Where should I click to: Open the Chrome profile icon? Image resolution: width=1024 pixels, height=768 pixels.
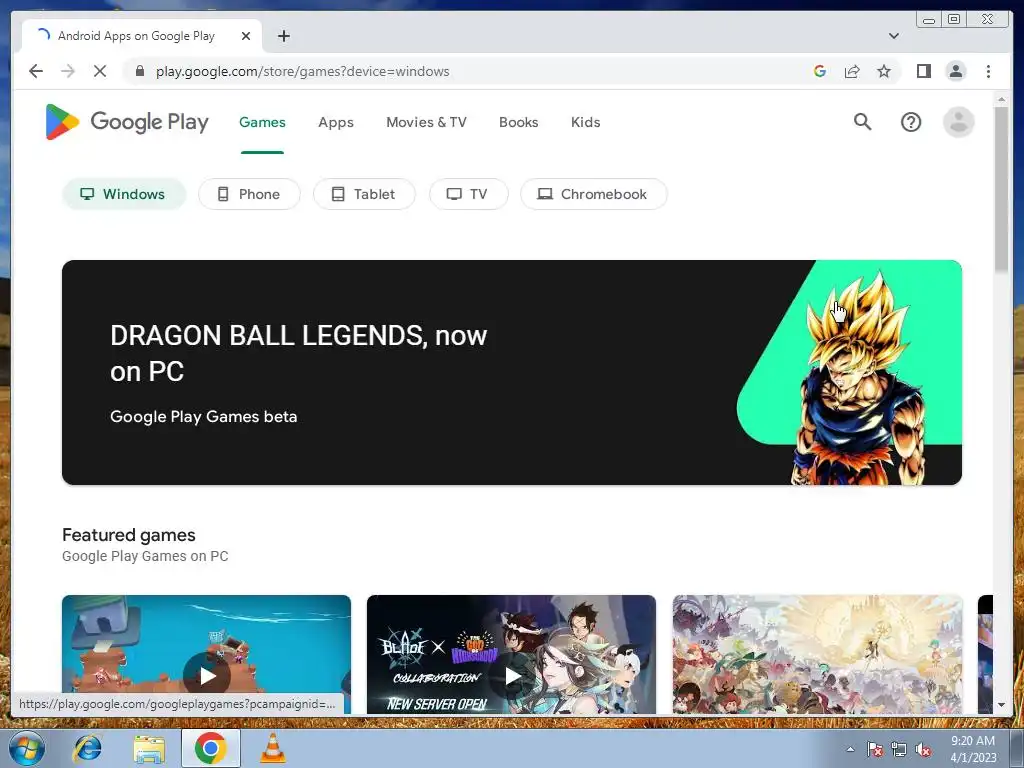point(955,71)
